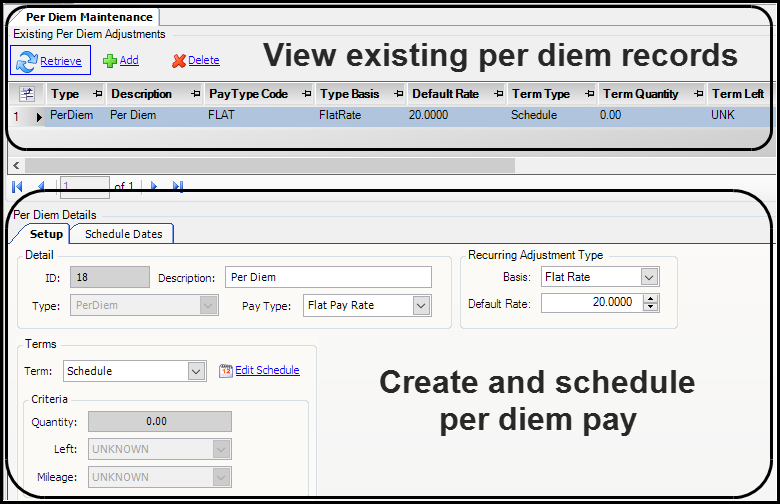Click pin icon on PayType Code column

(307, 94)
